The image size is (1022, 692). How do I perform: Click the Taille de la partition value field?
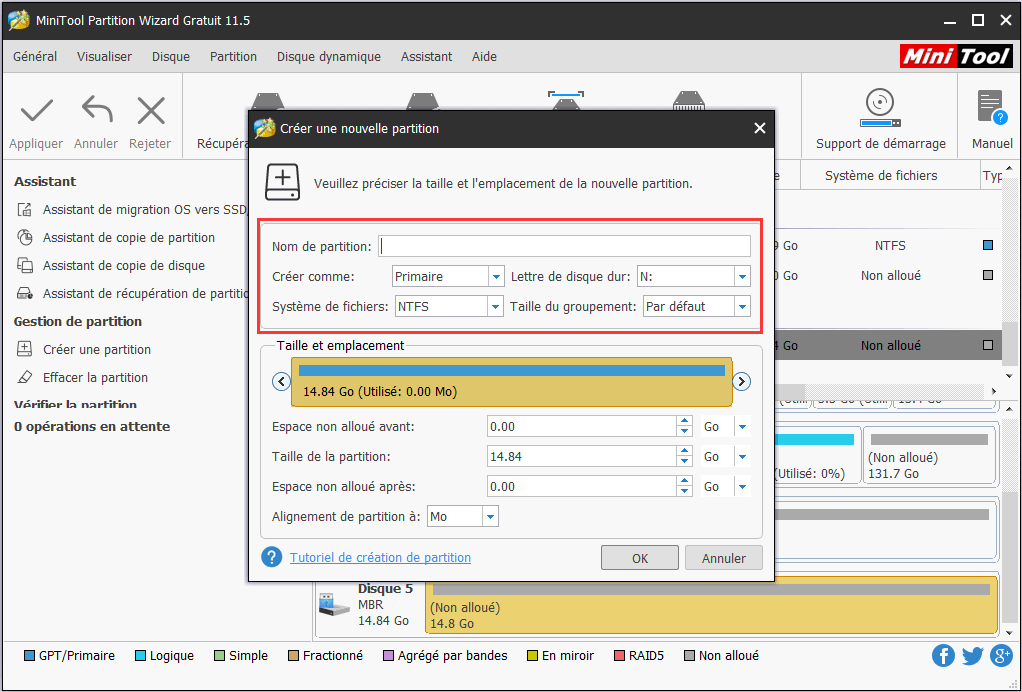point(582,457)
